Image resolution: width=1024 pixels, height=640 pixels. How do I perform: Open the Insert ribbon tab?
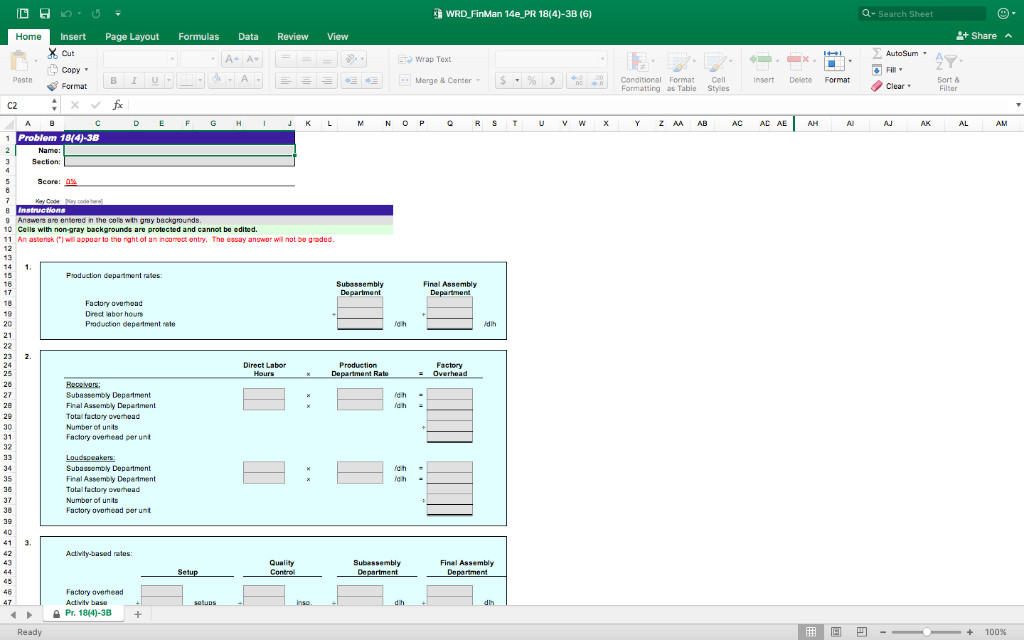click(x=73, y=37)
